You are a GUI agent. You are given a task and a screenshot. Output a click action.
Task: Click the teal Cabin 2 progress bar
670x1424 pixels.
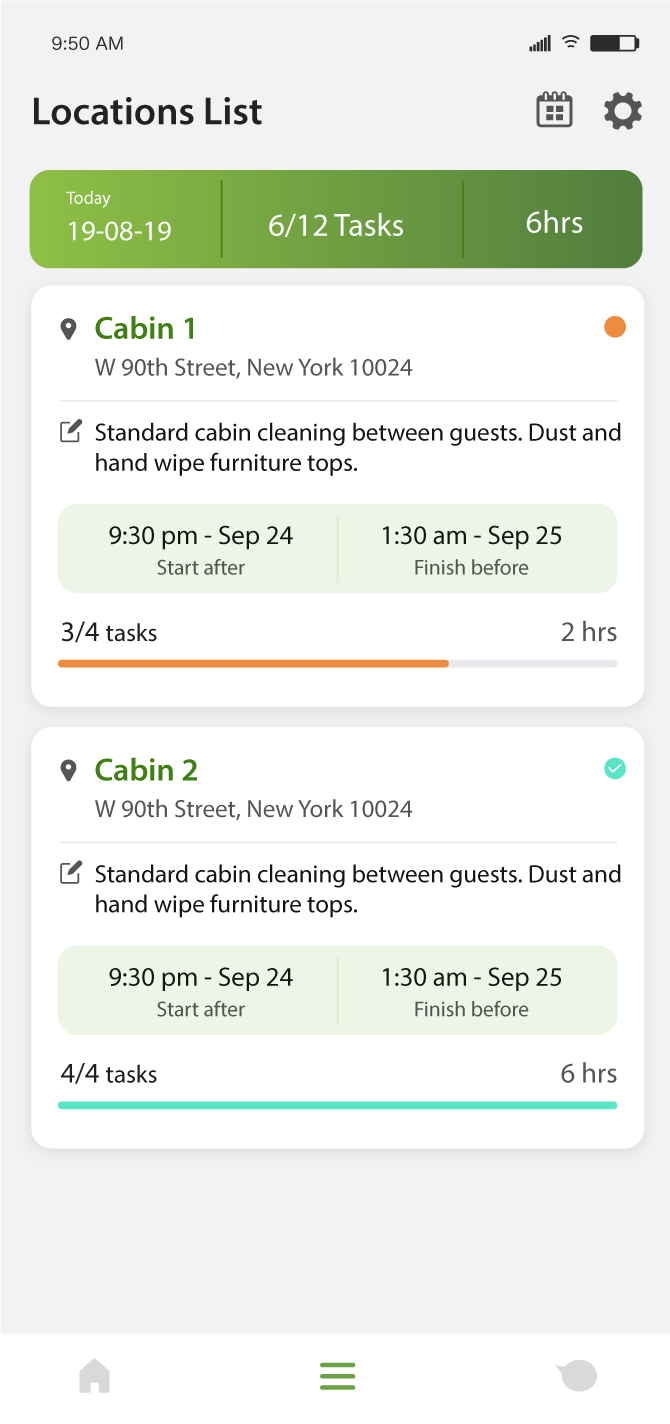point(337,1105)
